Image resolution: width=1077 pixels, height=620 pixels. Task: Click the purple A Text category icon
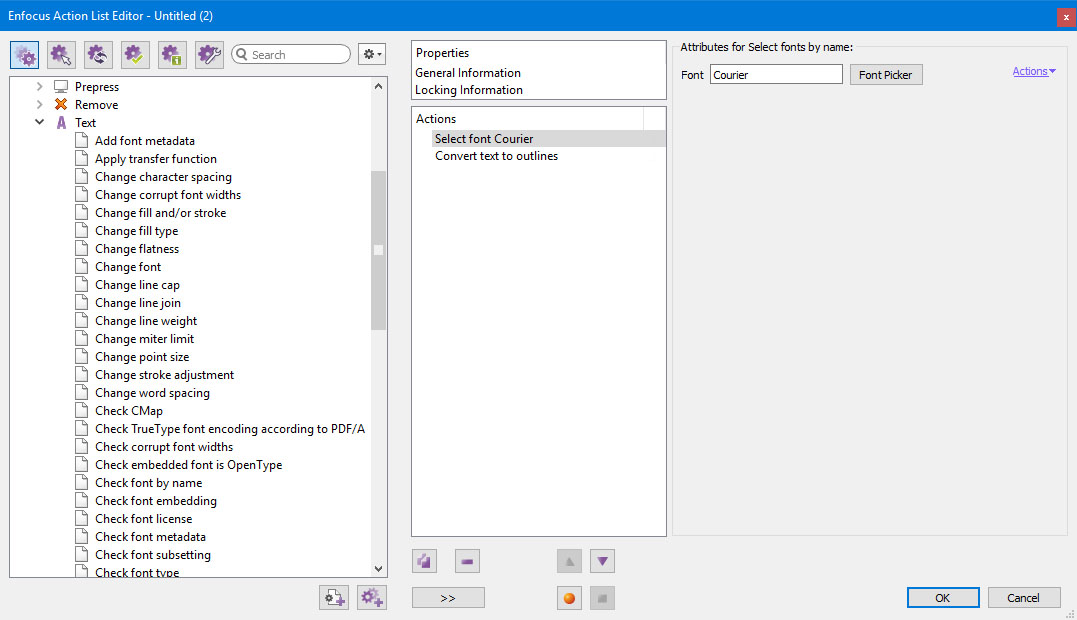61,123
